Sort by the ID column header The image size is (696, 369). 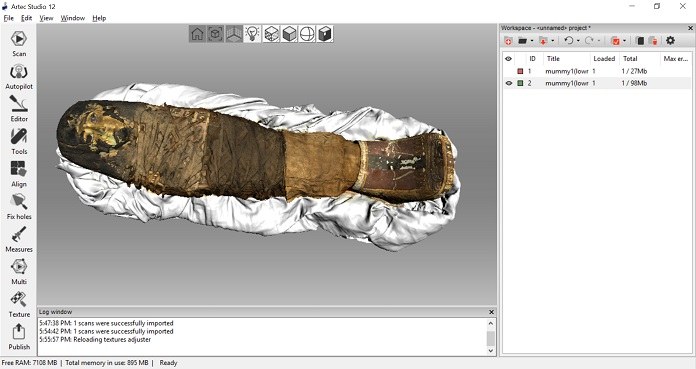(x=533, y=59)
